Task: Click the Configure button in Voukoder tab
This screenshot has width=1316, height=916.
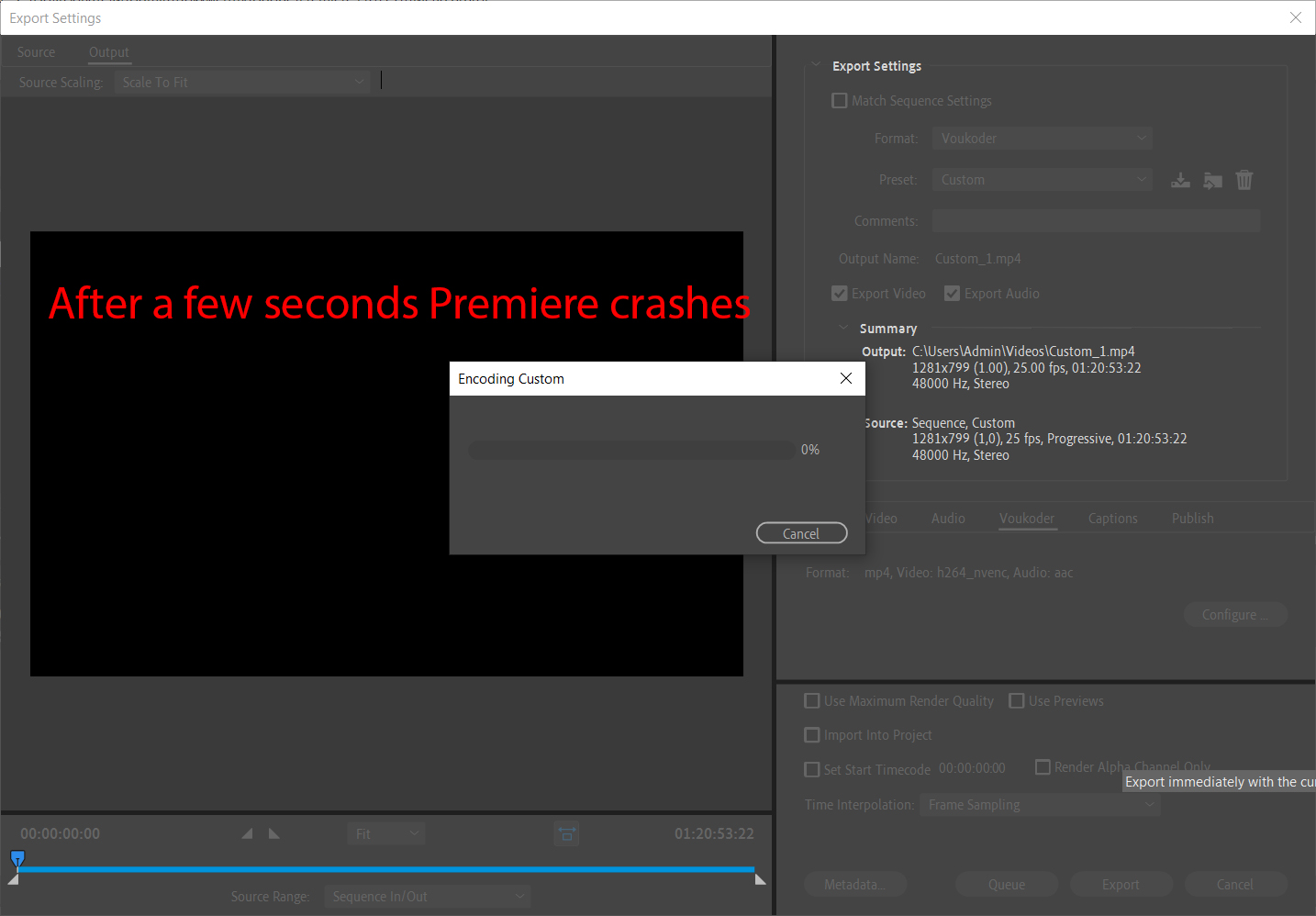Action: [1234, 615]
